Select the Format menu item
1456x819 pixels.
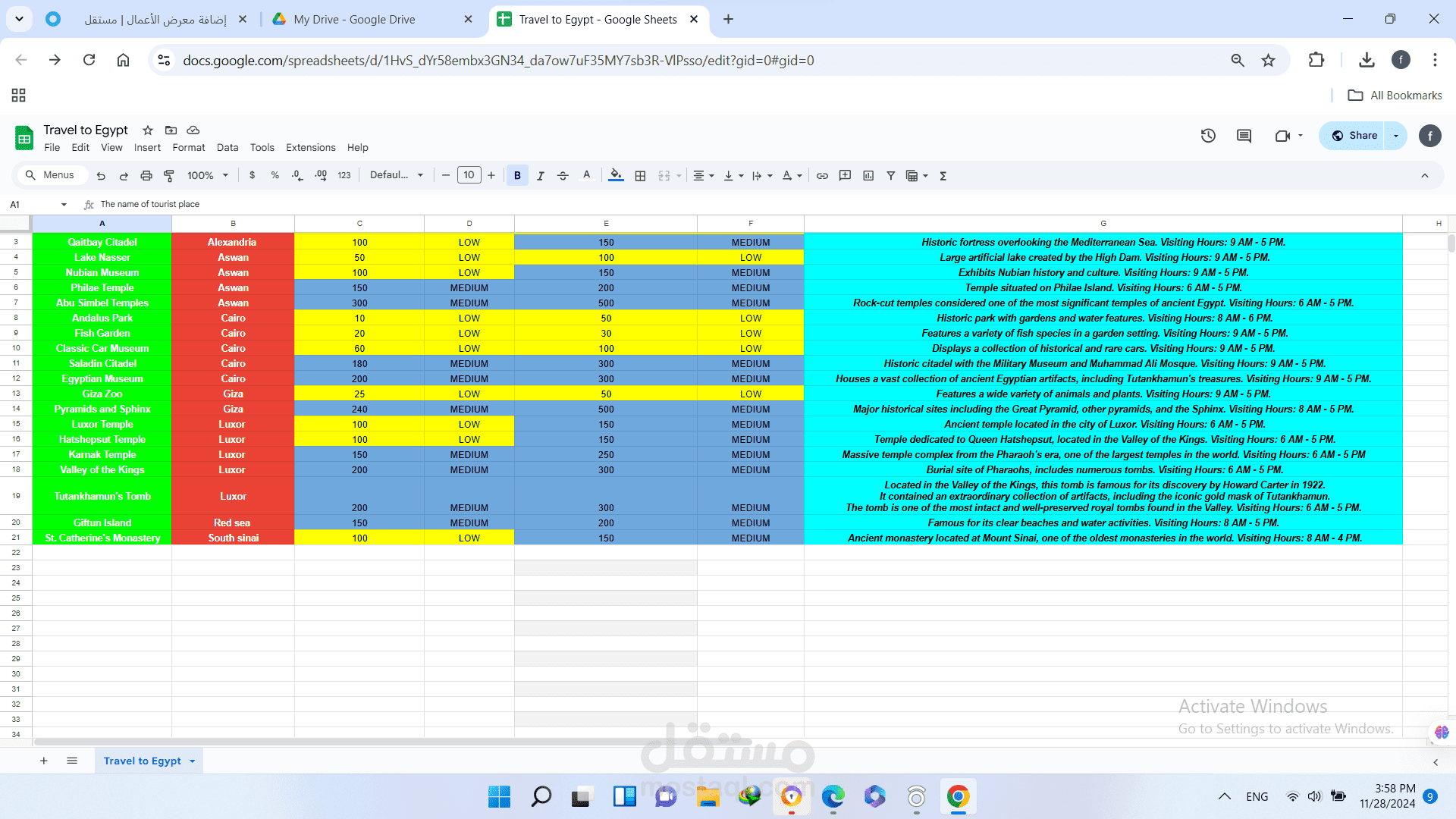[186, 148]
